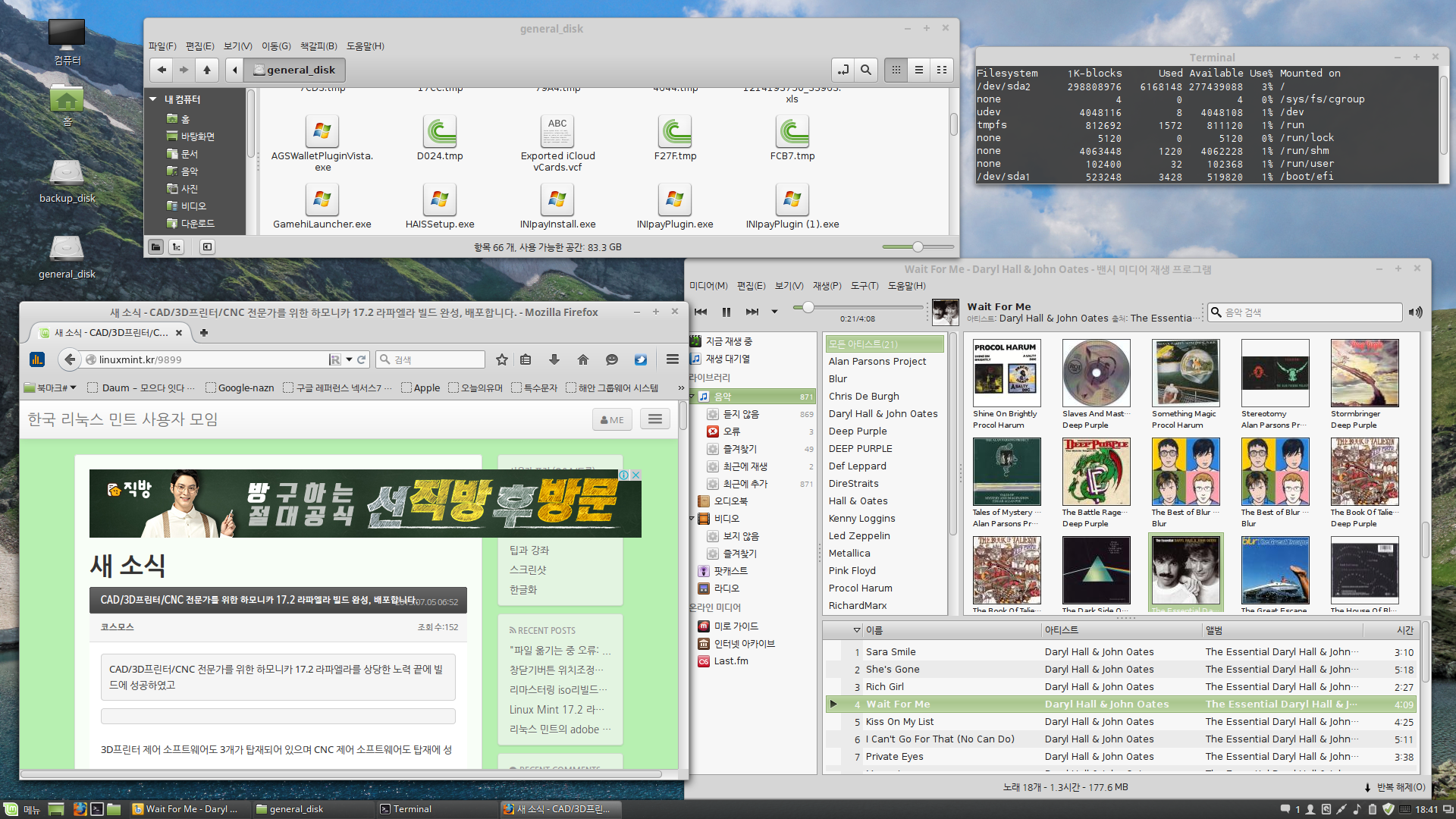Click the Banshee volume speaker icon
The width and height of the screenshot is (1456, 819).
coord(1415,312)
